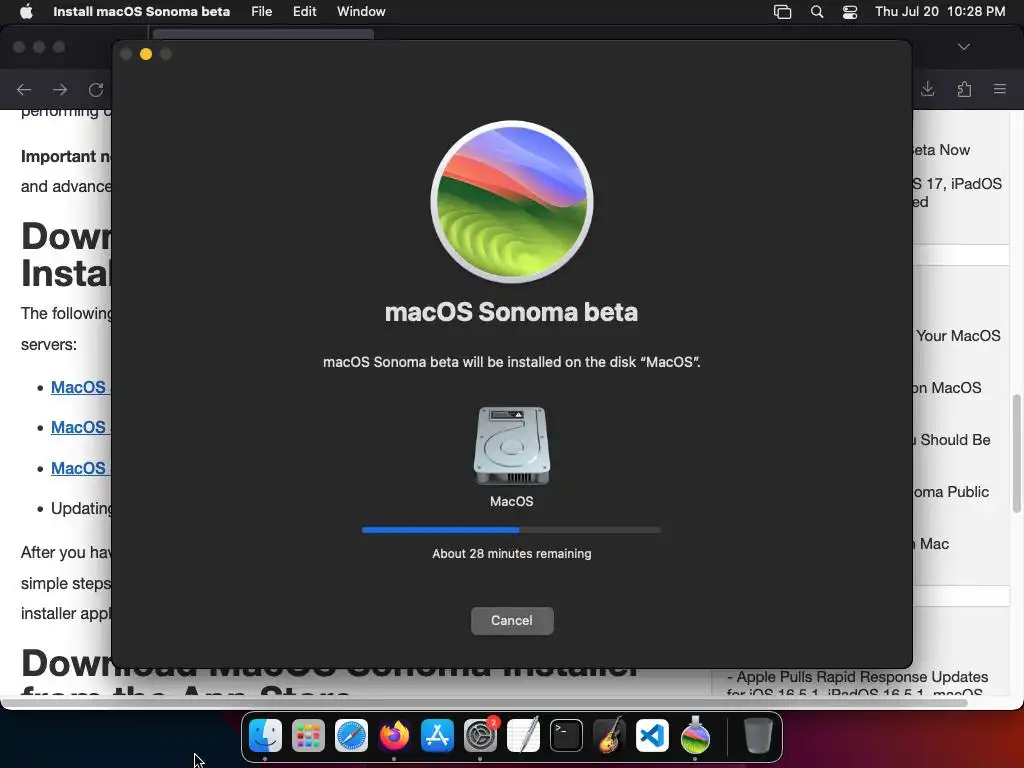Open App Store from the Dock
The image size is (1024, 768).
(x=438, y=735)
